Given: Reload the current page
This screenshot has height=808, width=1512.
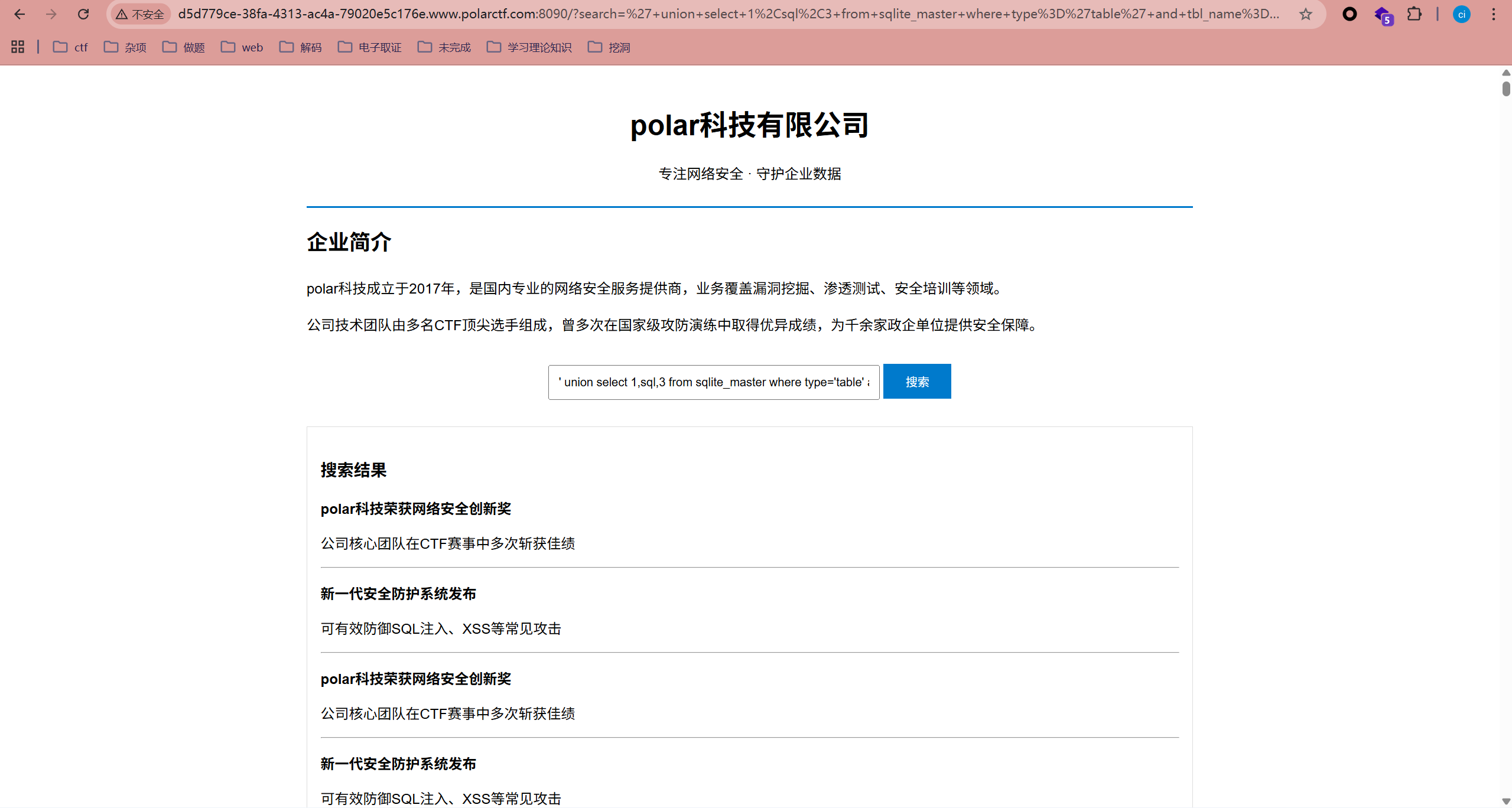Looking at the screenshot, I should point(83,14).
